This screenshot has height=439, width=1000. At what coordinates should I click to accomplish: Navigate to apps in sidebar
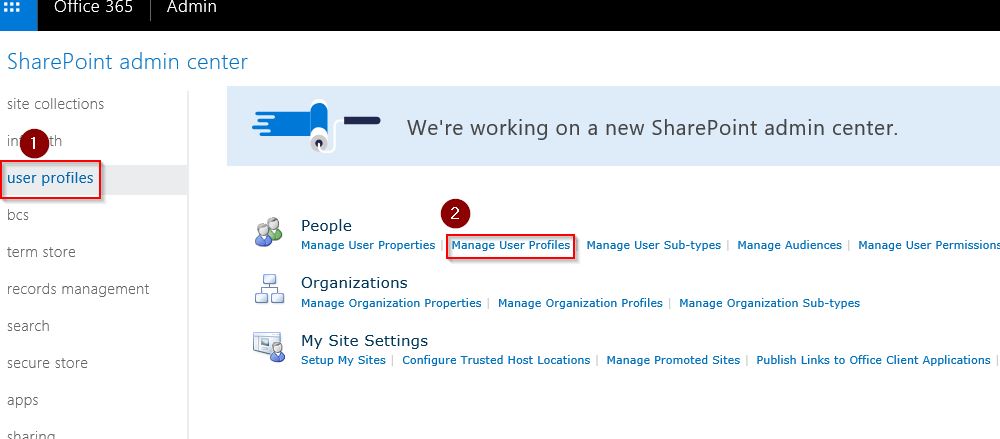pos(22,400)
